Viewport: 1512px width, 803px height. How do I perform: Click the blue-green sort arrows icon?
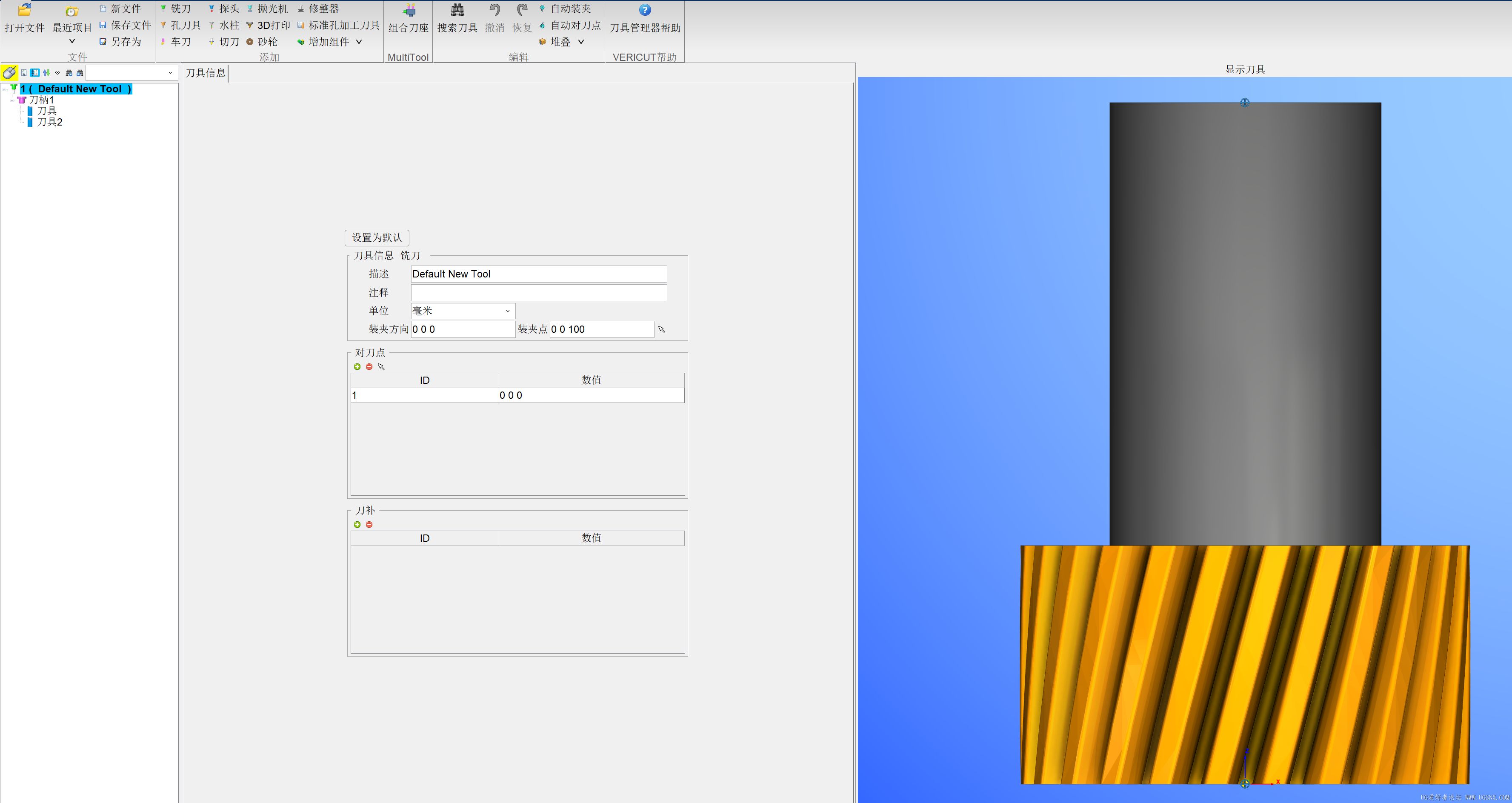click(46, 73)
